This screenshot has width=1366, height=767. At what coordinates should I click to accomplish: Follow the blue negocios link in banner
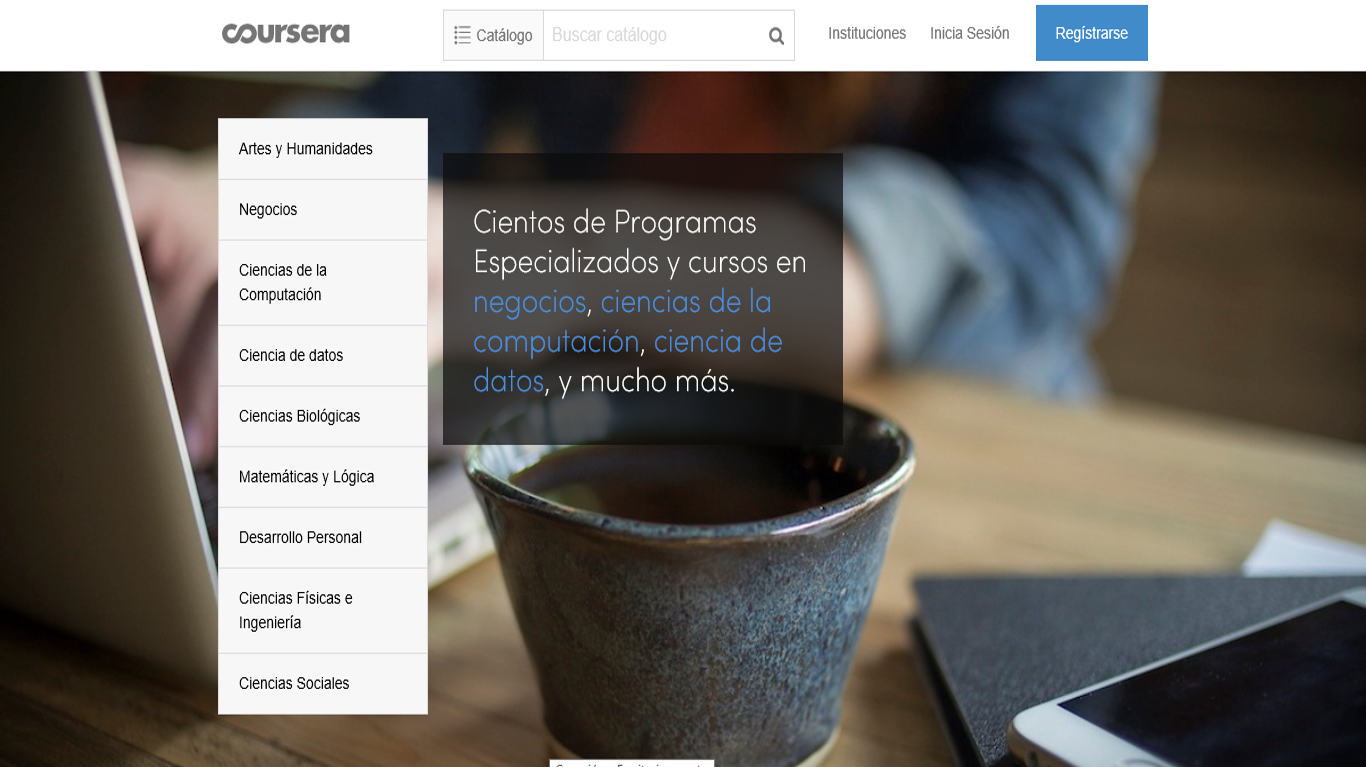click(x=529, y=302)
